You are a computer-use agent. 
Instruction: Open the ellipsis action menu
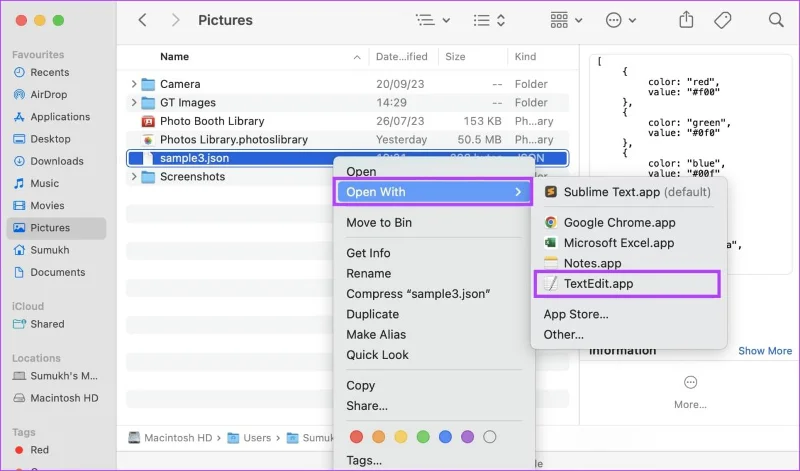(620, 20)
